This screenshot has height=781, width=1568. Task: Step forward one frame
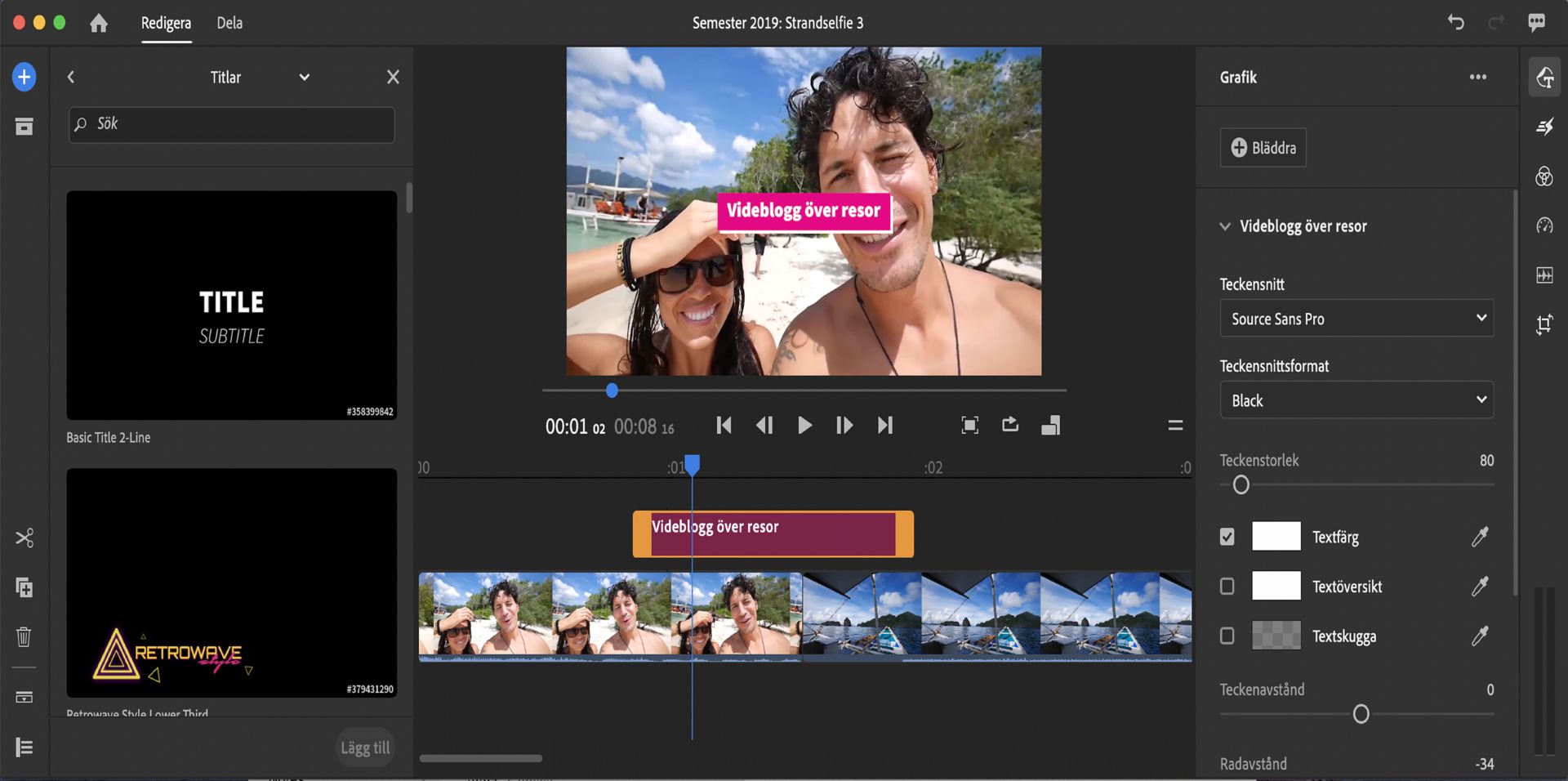[844, 425]
